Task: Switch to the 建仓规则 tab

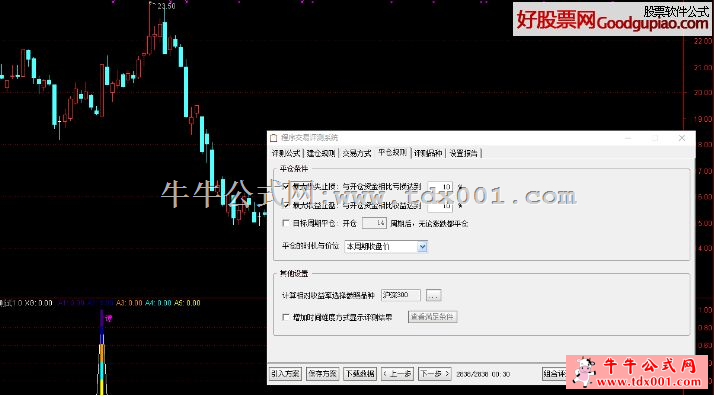Action: click(321, 153)
